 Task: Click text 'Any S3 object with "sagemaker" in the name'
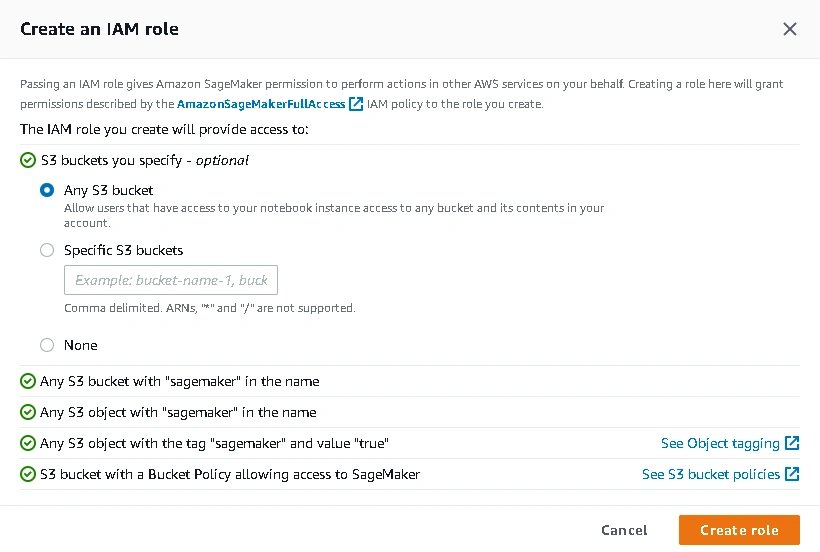coord(178,412)
